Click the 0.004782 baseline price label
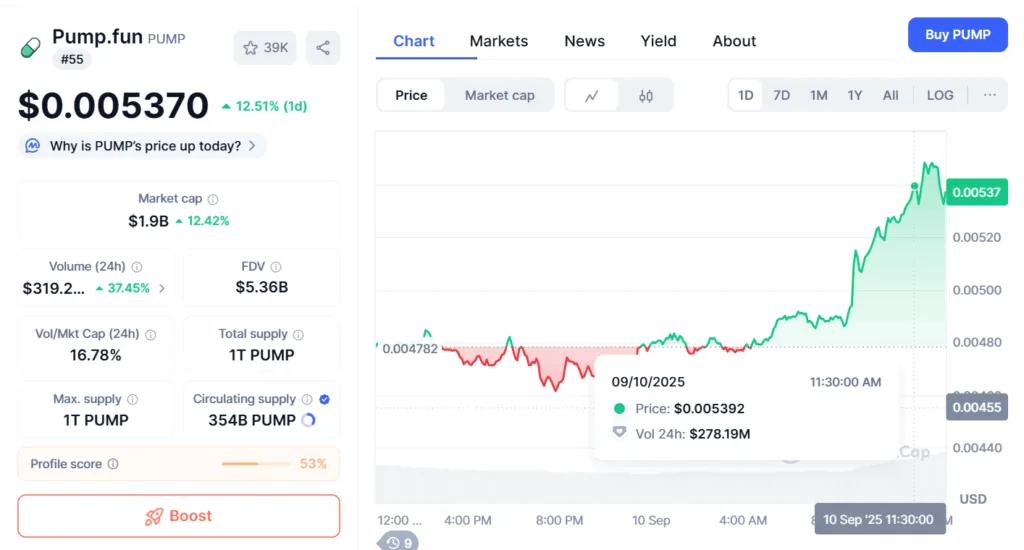The image size is (1024, 550). click(409, 349)
